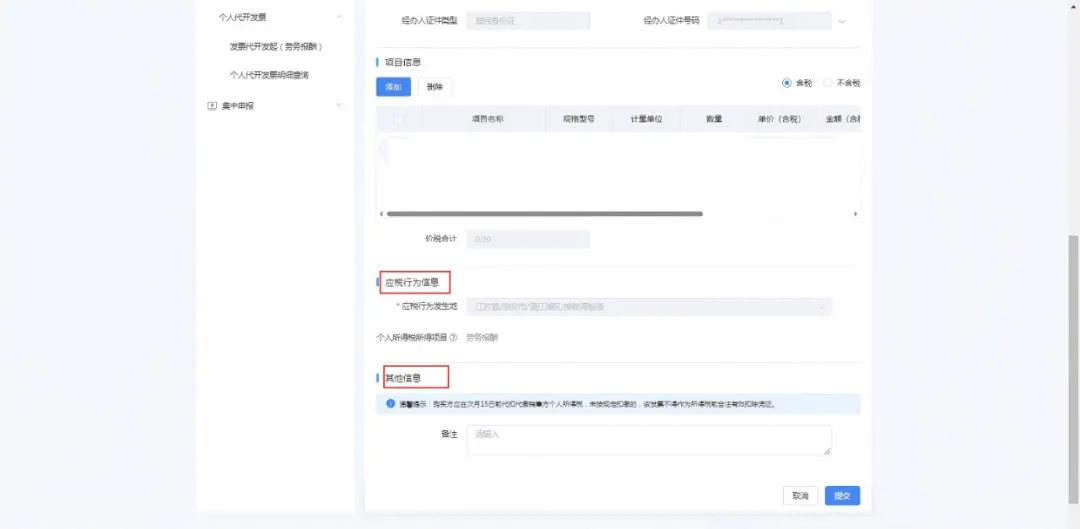The image size is (1080, 529).
Task: Click the 规格型号 column header
Action: click(579, 119)
